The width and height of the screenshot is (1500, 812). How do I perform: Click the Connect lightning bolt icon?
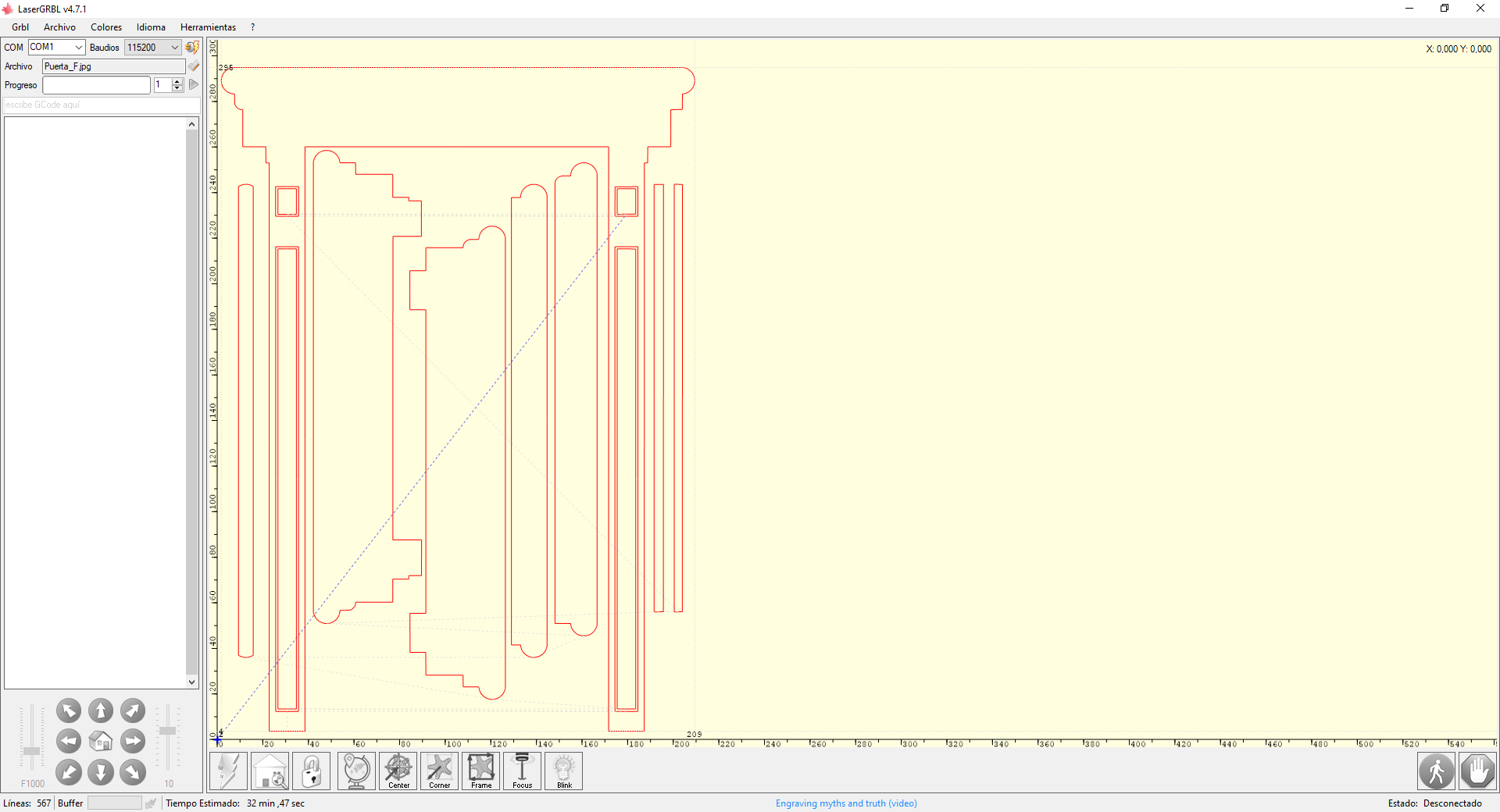pyautogui.click(x=228, y=771)
